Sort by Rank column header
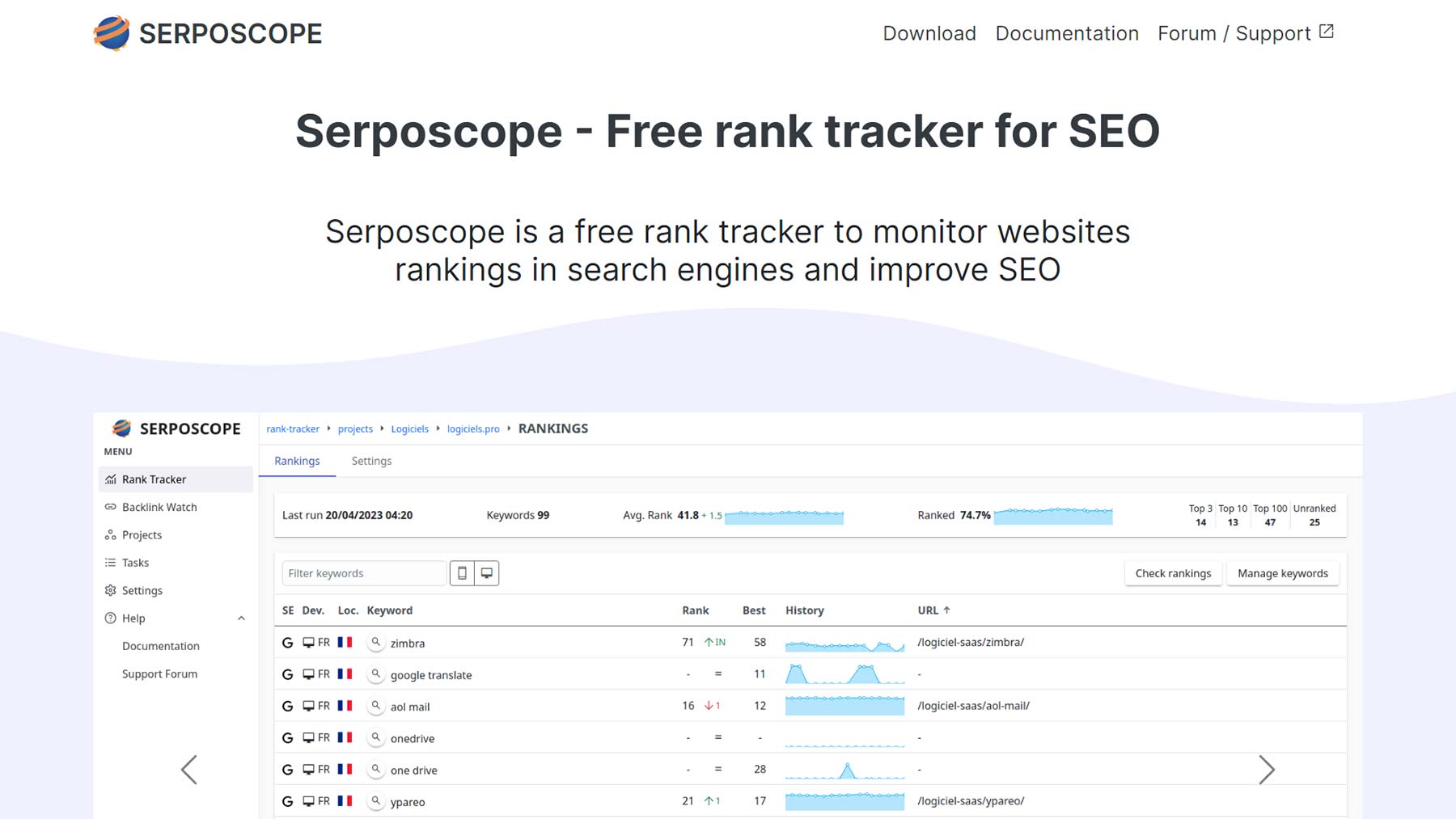 [695, 610]
